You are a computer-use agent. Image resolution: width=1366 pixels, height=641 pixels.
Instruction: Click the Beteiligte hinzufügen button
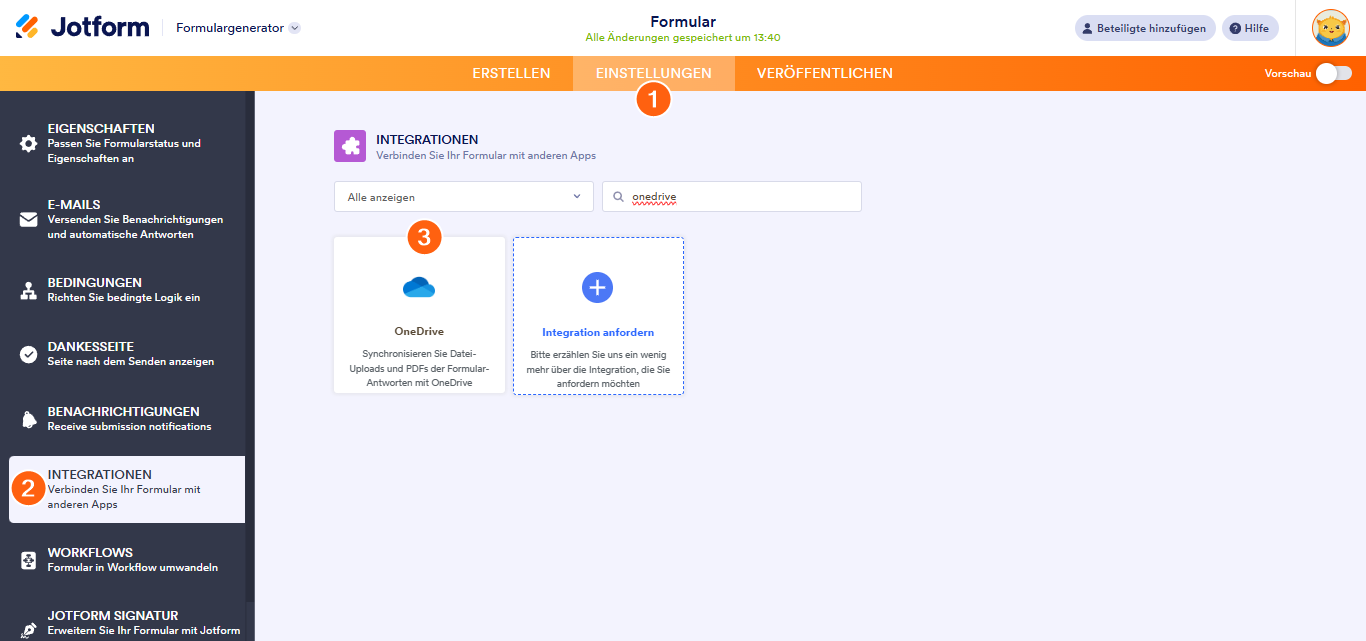tap(1144, 28)
